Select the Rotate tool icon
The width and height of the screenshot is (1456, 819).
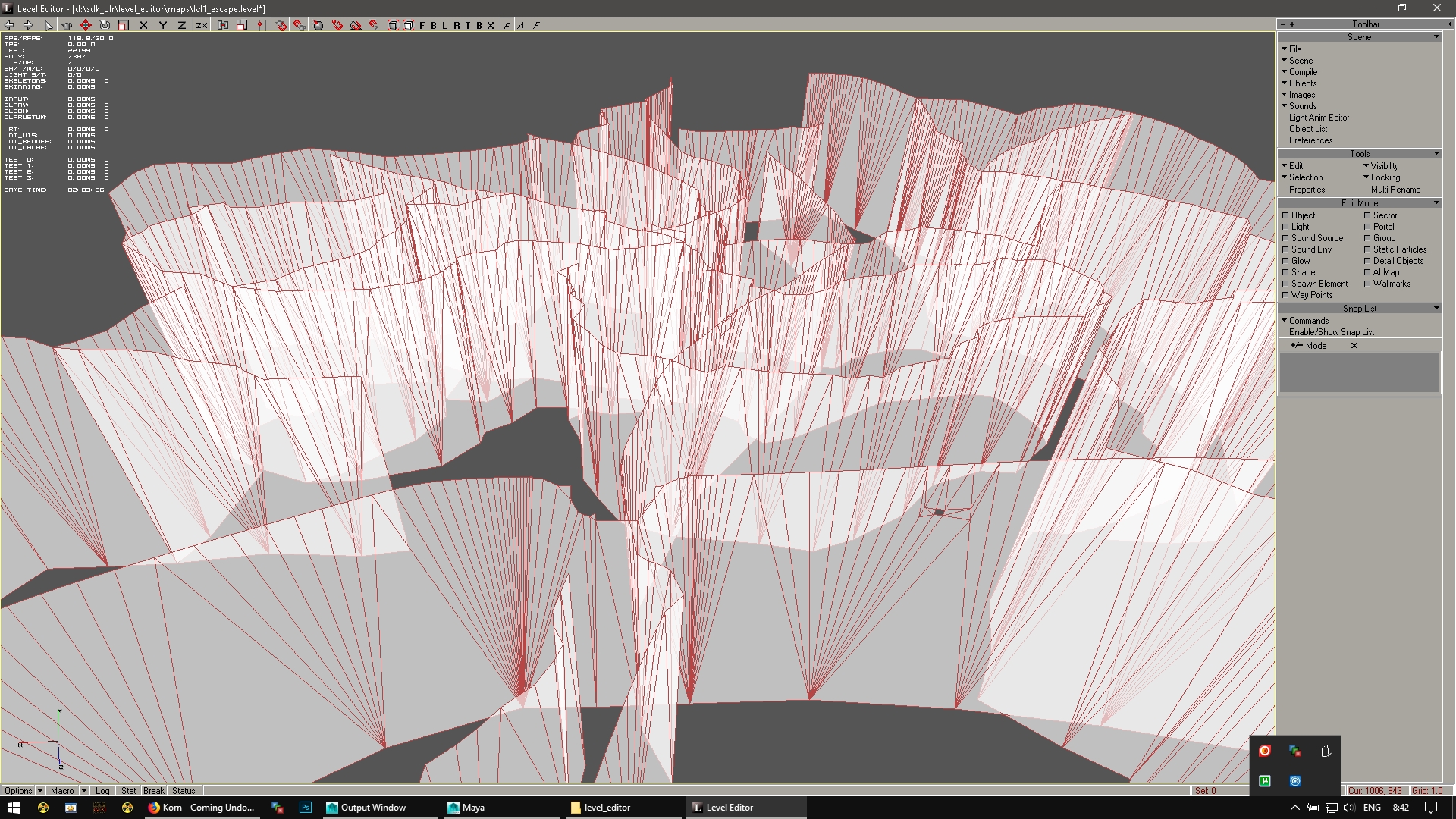105,25
